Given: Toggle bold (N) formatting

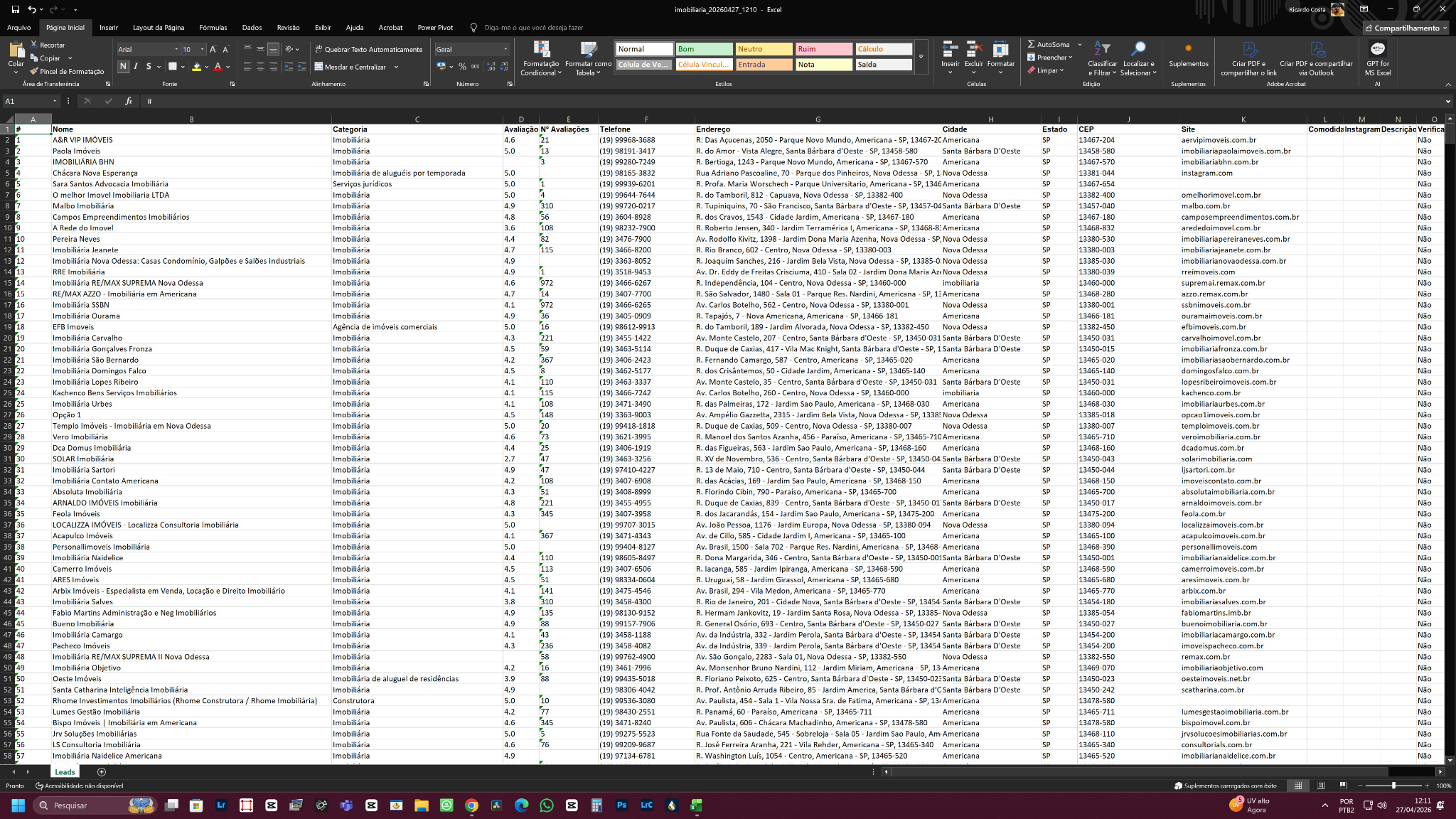Looking at the screenshot, I should pyautogui.click(x=123, y=66).
